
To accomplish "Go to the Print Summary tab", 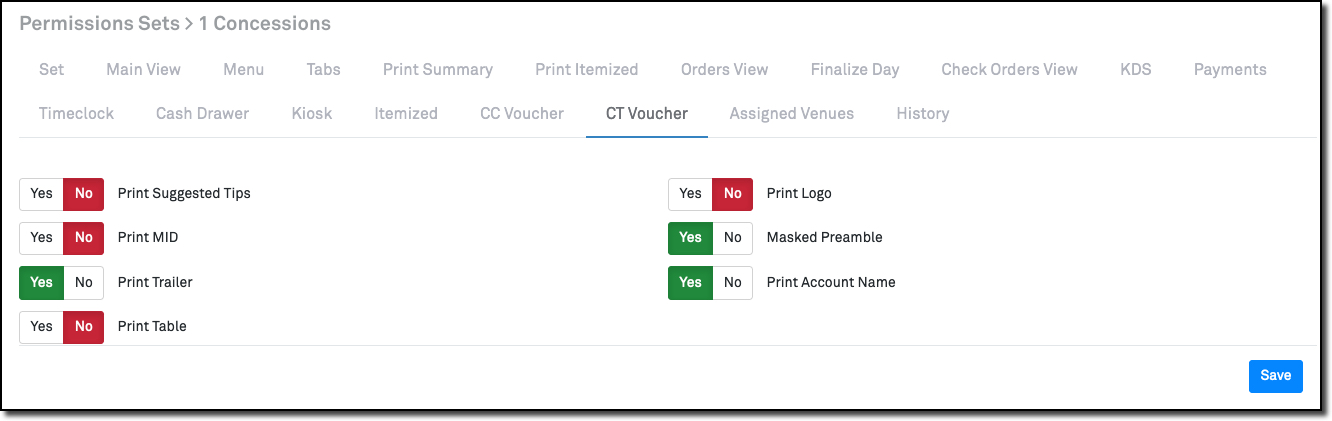I will pyautogui.click(x=437, y=69).
